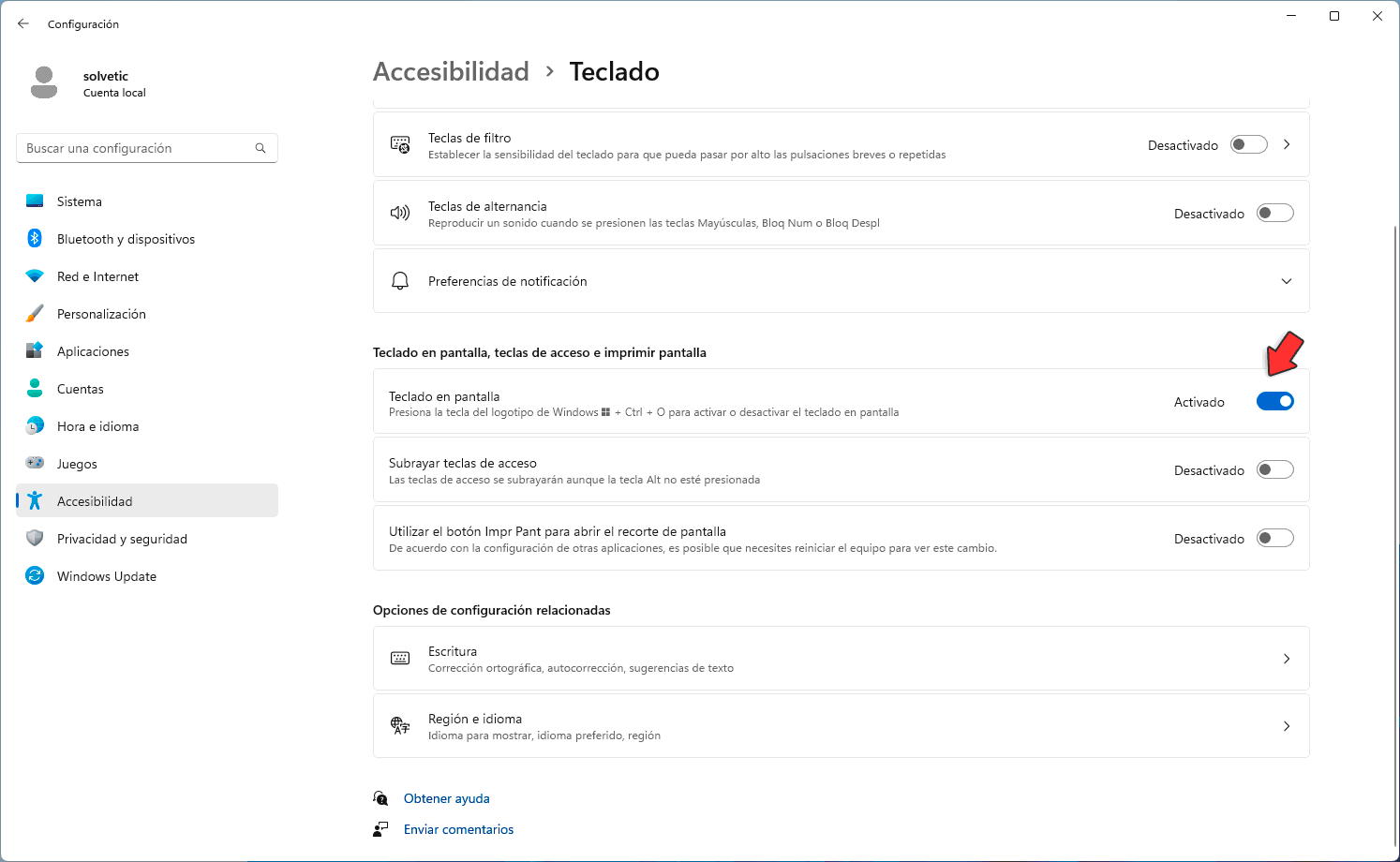
Task: Click the solvetic user avatar
Action: point(44,82)
